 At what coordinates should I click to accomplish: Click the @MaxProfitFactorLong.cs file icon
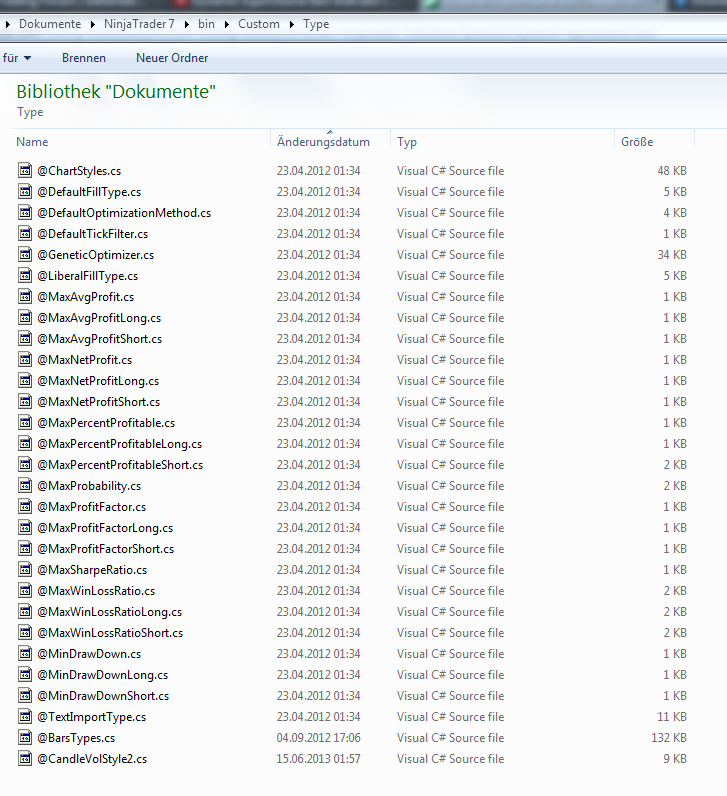tap(25, 527)
